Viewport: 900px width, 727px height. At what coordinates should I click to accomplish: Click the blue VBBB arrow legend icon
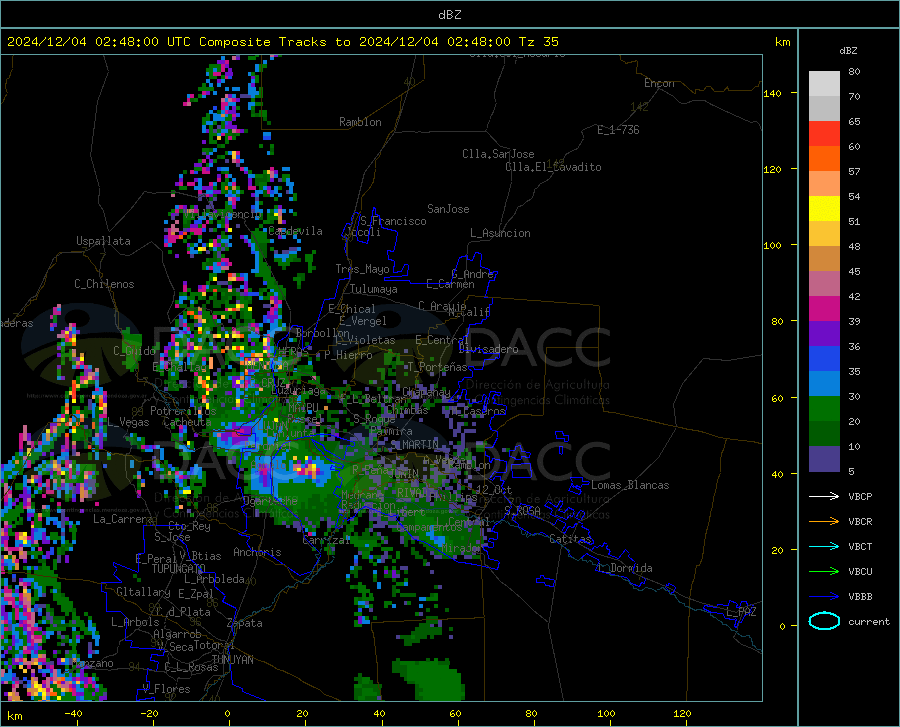(x=824, y=597)
